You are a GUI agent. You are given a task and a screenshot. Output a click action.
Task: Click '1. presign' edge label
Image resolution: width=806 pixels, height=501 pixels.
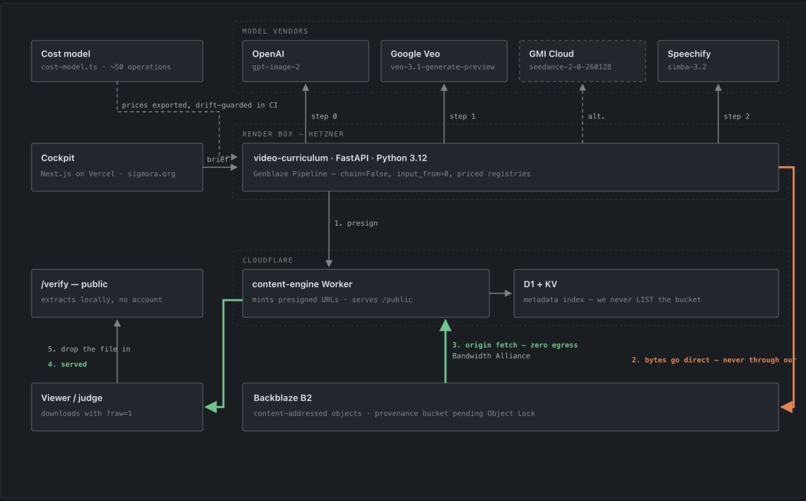pyautogui.click(x=356, y=223)
